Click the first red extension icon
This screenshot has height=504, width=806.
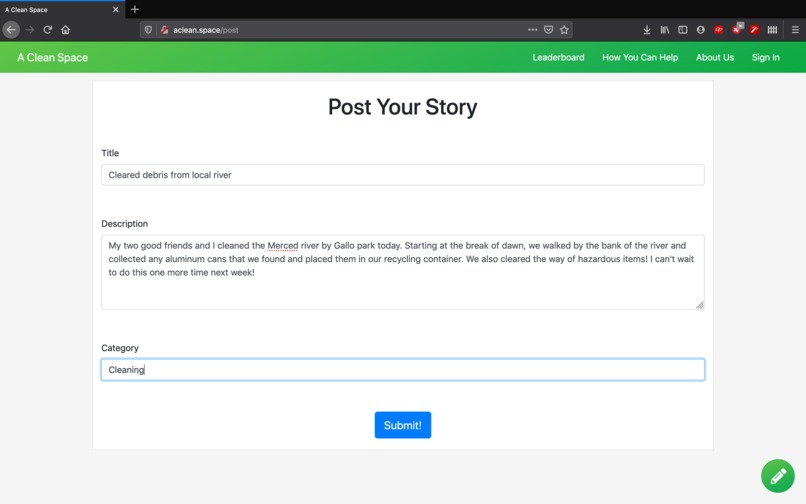coord(719,30)
